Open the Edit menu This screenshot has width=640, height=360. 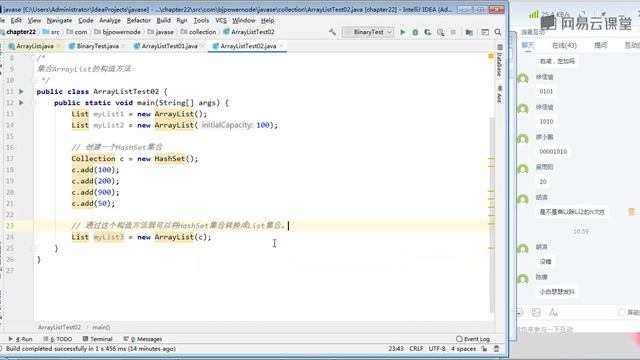[16, 20]
